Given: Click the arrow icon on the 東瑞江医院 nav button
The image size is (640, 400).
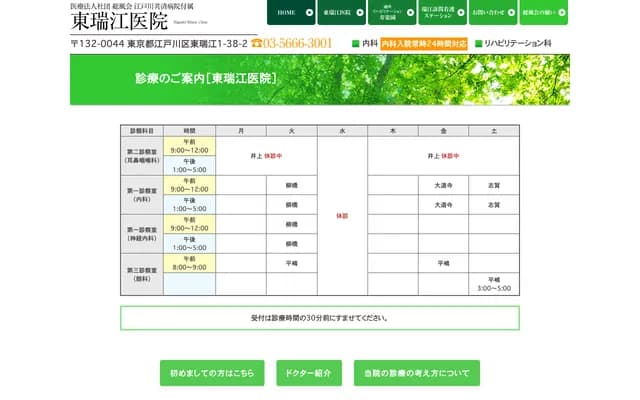Looking at the screenshot, I should [x=358, y=13].
